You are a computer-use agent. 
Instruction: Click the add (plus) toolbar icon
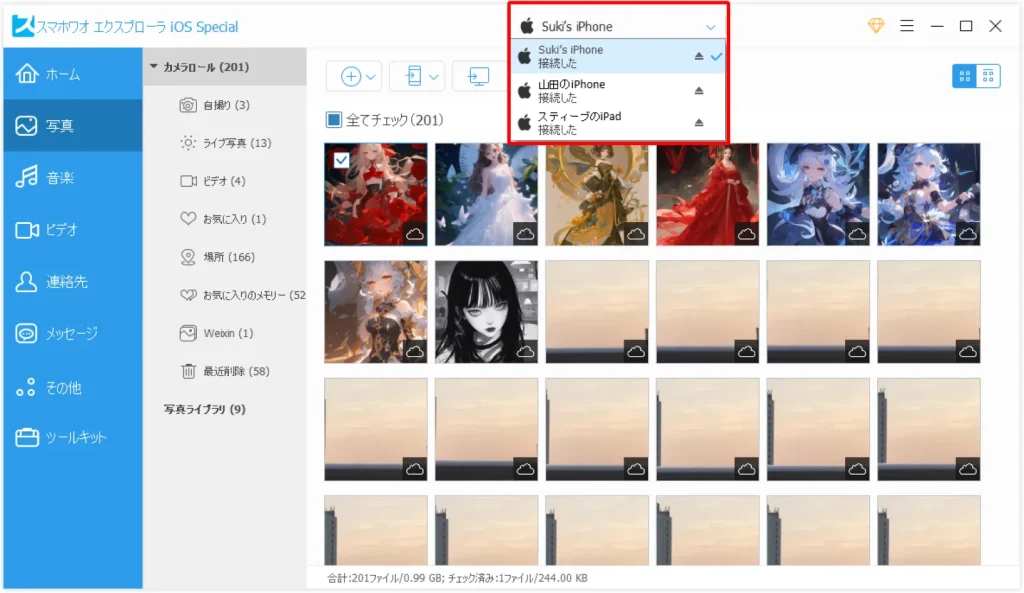point(350,76)
